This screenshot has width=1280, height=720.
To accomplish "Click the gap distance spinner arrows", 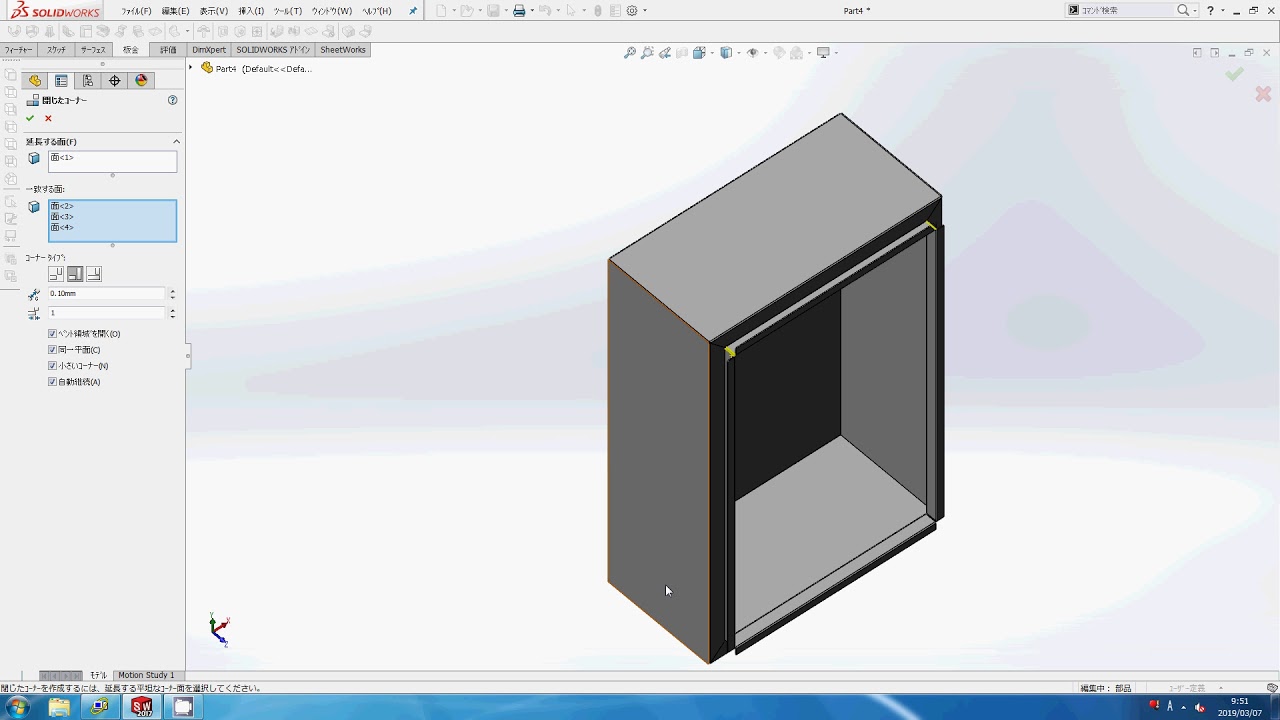I will 172,294.
